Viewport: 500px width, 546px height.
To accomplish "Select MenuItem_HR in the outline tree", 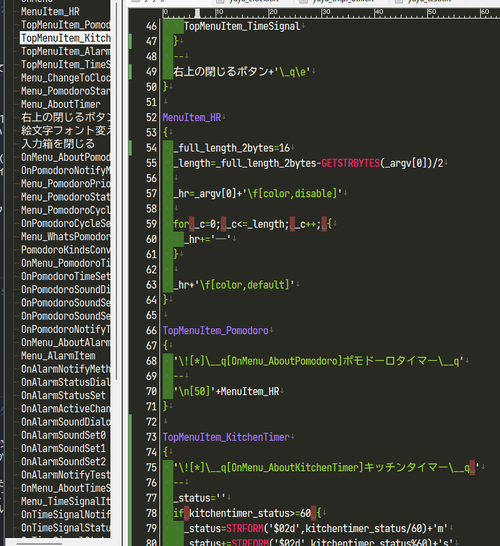I will 50,11.
